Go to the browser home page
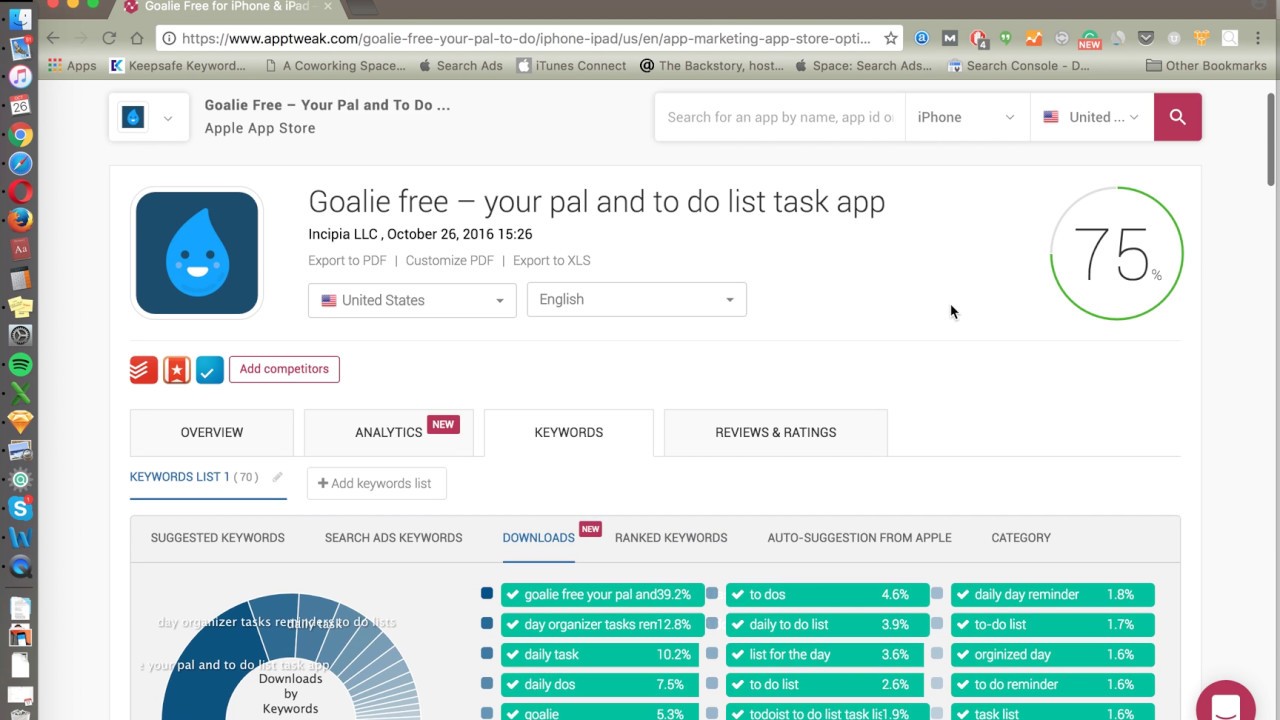This screenshot has width=1280, height=720. point(137,38)
